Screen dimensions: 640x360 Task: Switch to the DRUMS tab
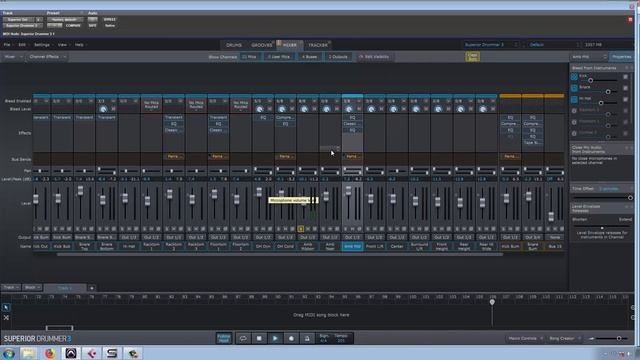click(x=234, y=45)
